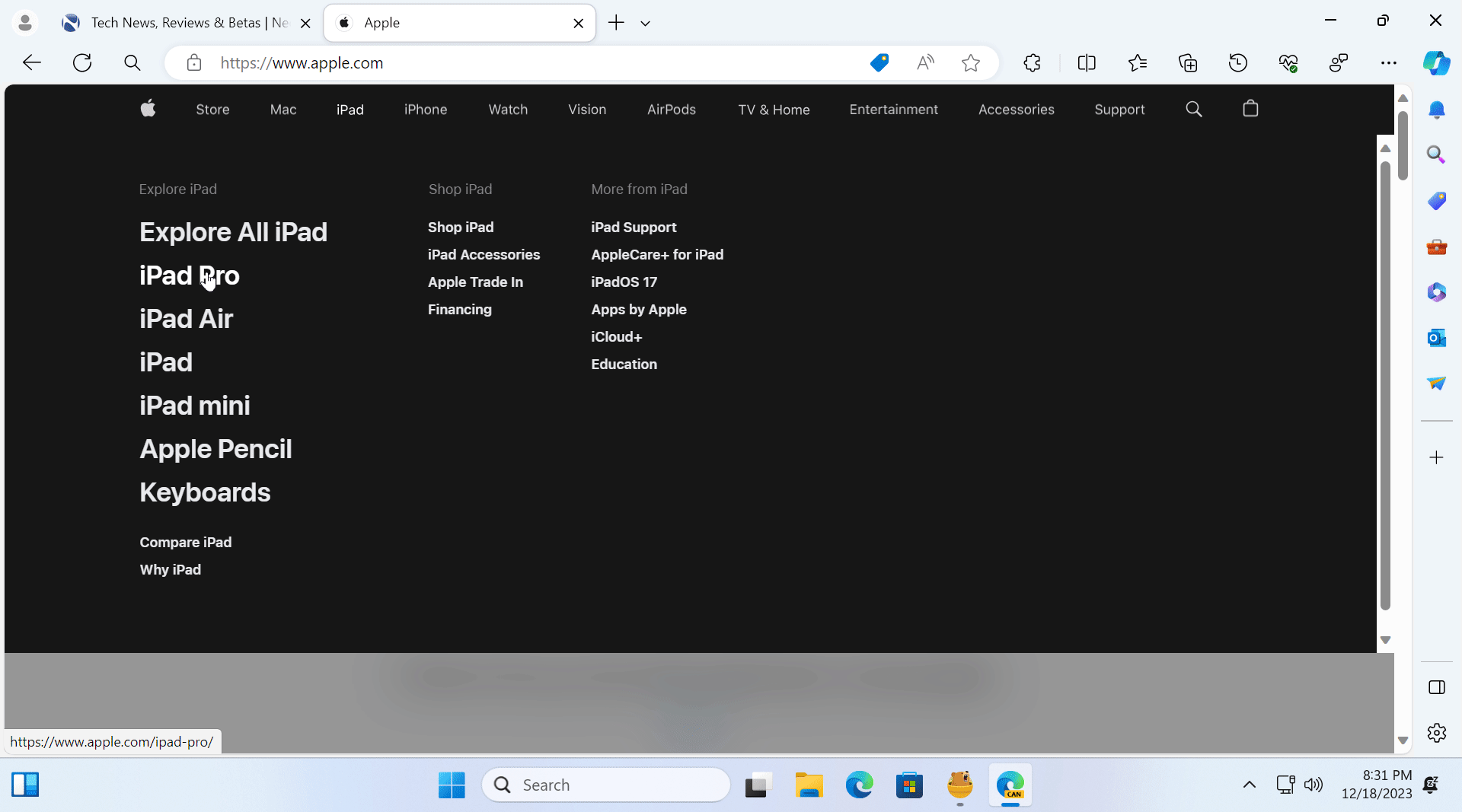Open browser Extensions puzzle icon

1032,62
